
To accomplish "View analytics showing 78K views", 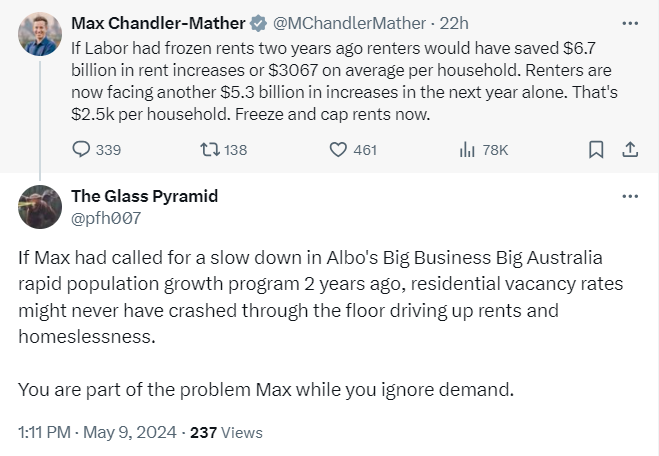I will coord(466,150).
